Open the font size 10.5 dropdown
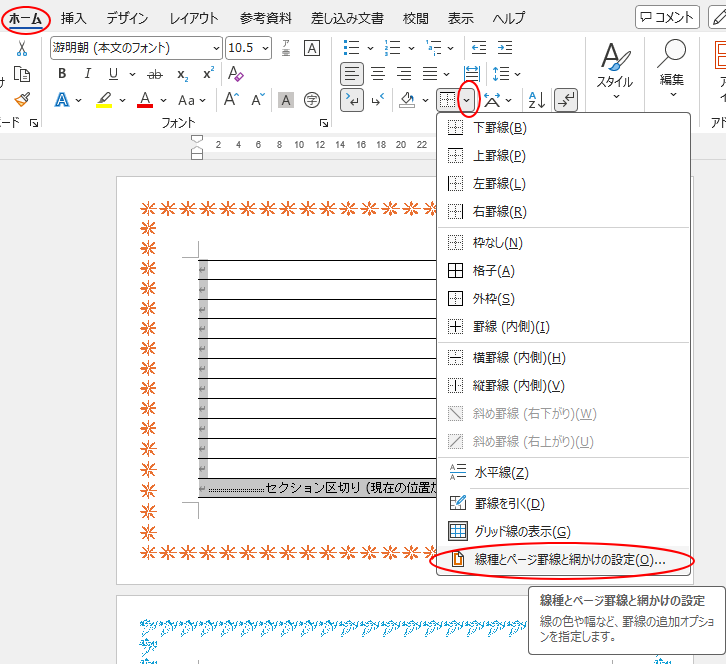 click(x=265, y=48)
